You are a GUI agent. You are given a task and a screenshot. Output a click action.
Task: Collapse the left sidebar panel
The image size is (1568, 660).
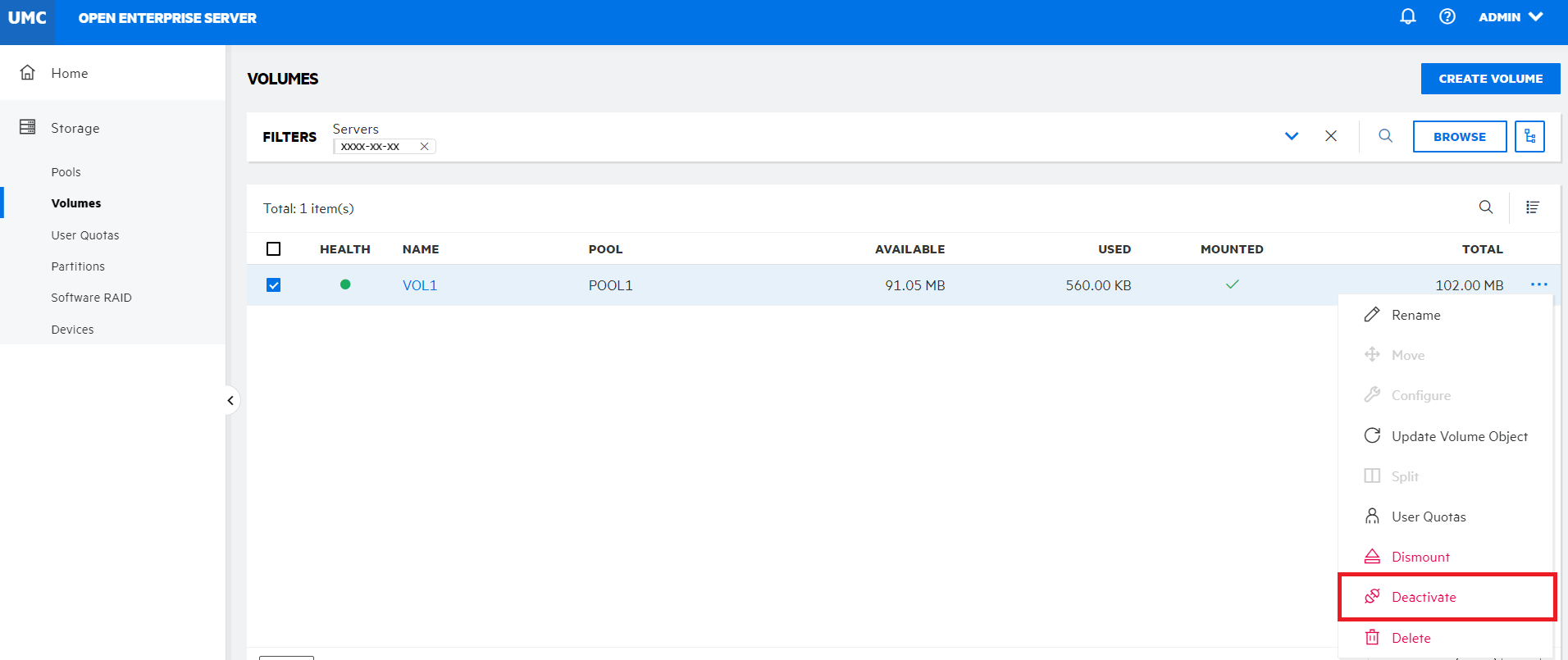(230, 400)
